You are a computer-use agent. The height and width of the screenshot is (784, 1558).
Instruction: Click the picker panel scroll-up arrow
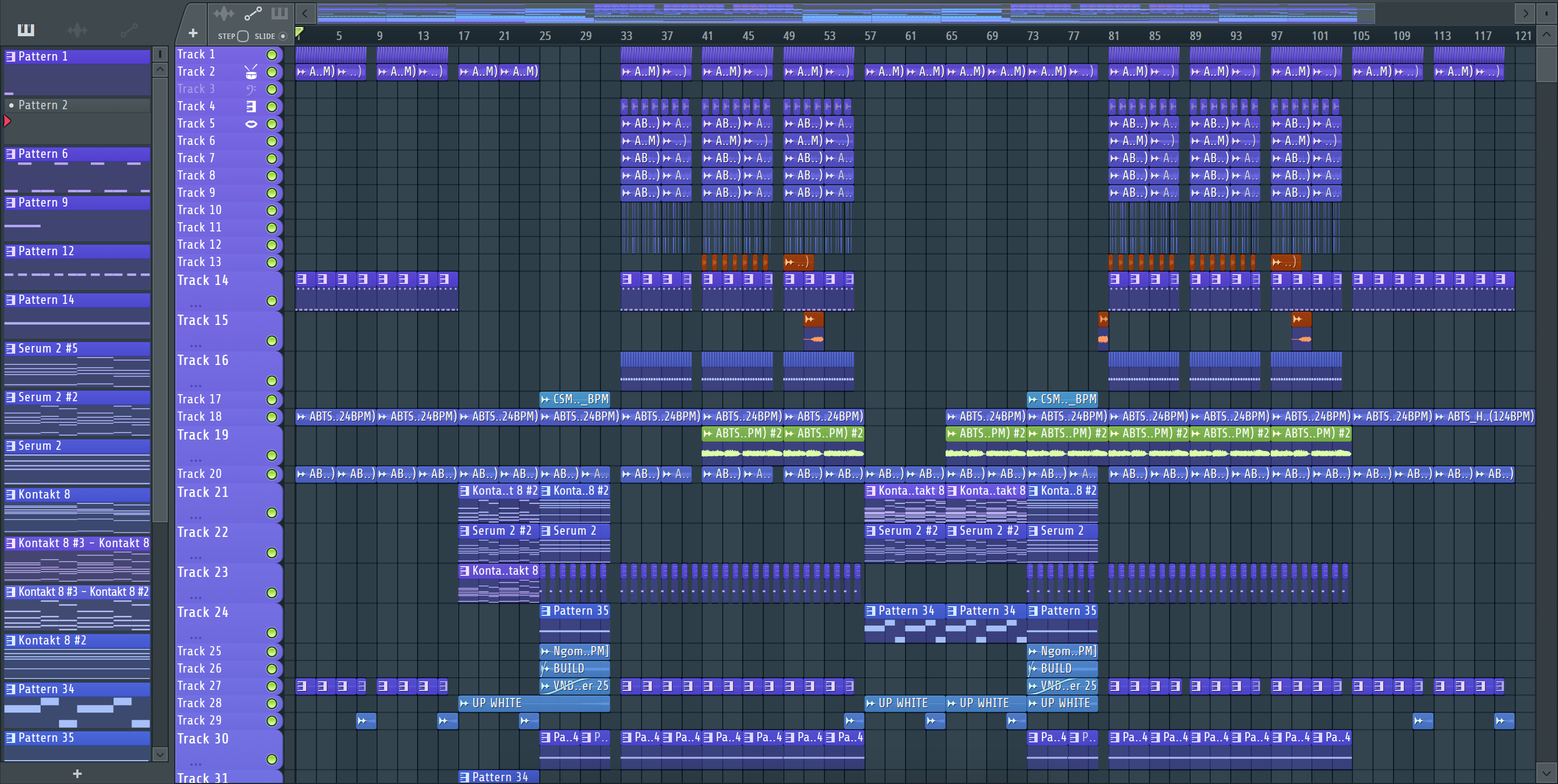[x=160, y=70]
